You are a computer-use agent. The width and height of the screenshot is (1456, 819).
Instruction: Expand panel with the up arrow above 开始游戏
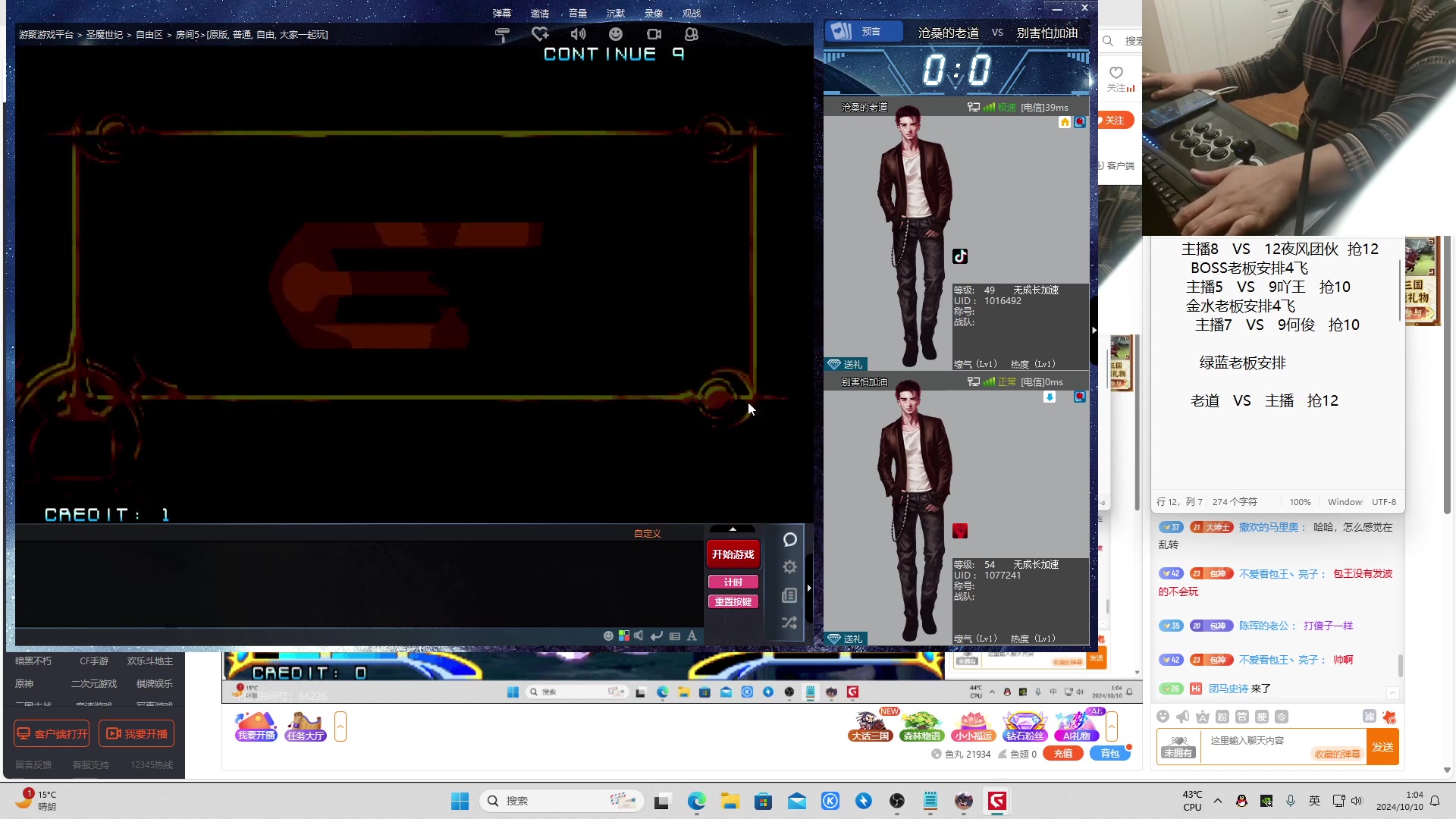[733, 529]
